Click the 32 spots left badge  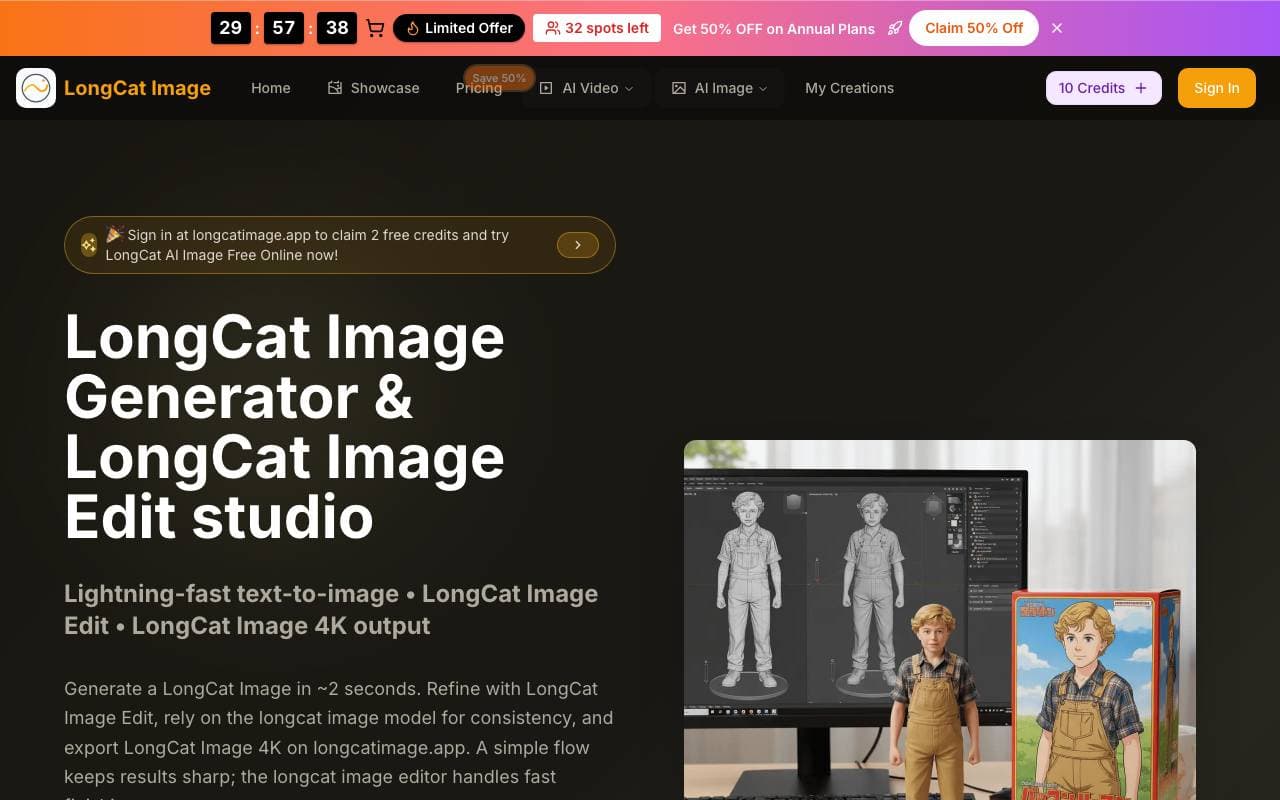coord(597,28)
